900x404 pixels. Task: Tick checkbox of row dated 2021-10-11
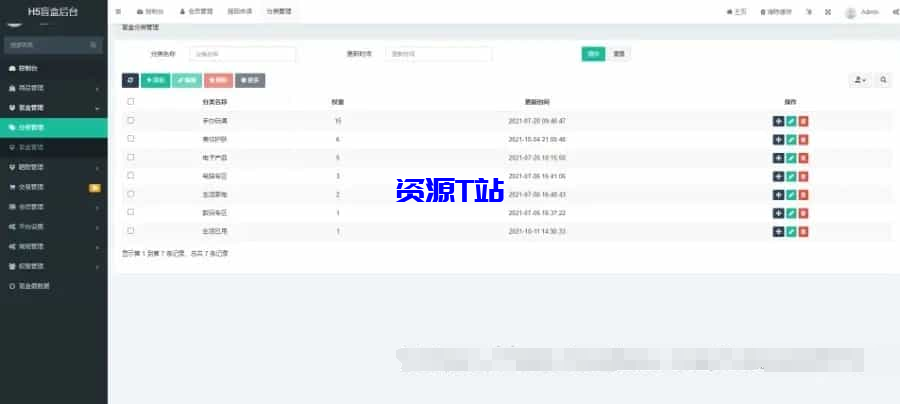point(131,230)
